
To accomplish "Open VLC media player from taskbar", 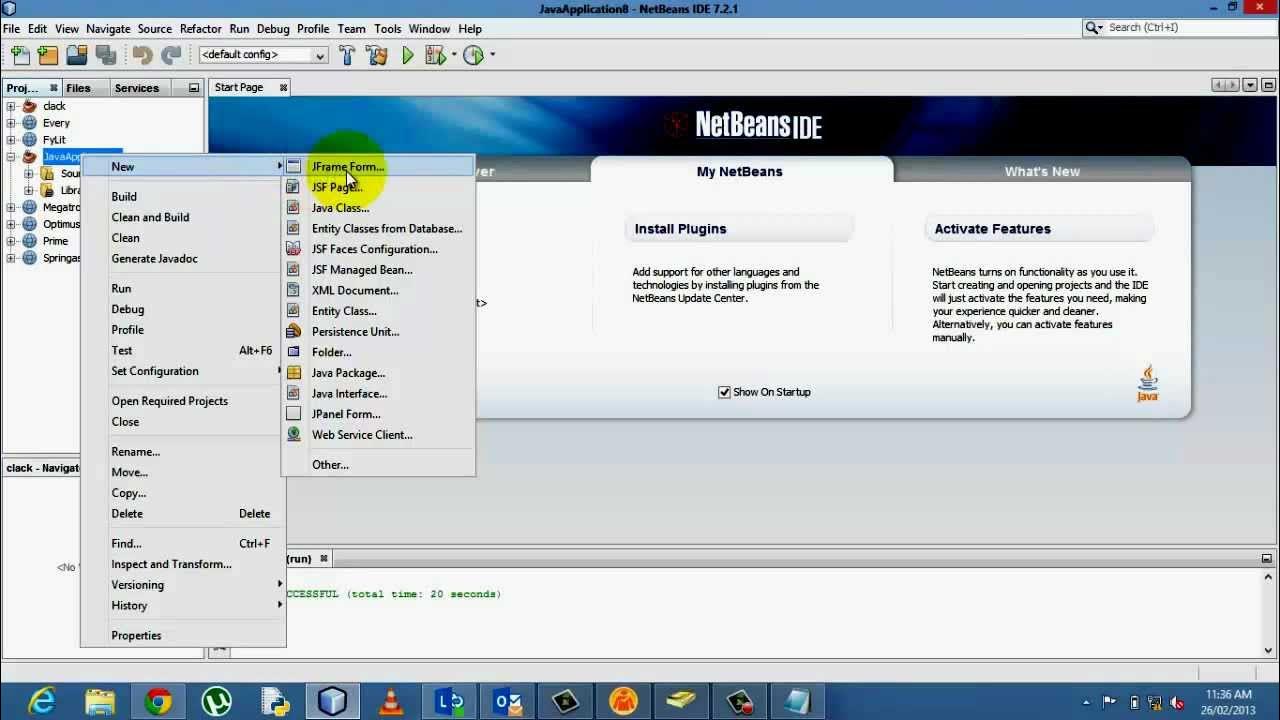I will [390, 702].
